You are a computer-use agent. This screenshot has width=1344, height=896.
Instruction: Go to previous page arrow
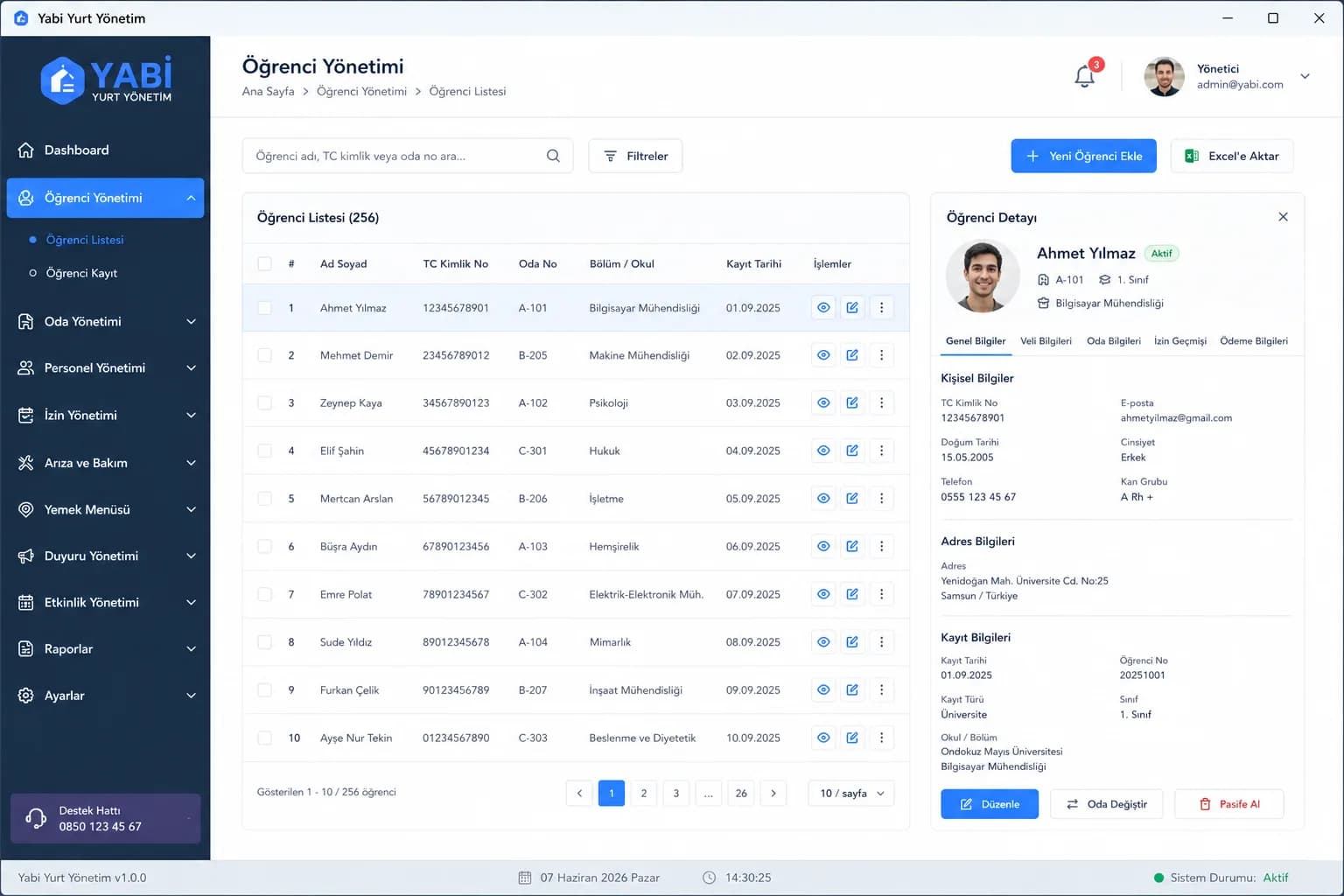point(579,793)
